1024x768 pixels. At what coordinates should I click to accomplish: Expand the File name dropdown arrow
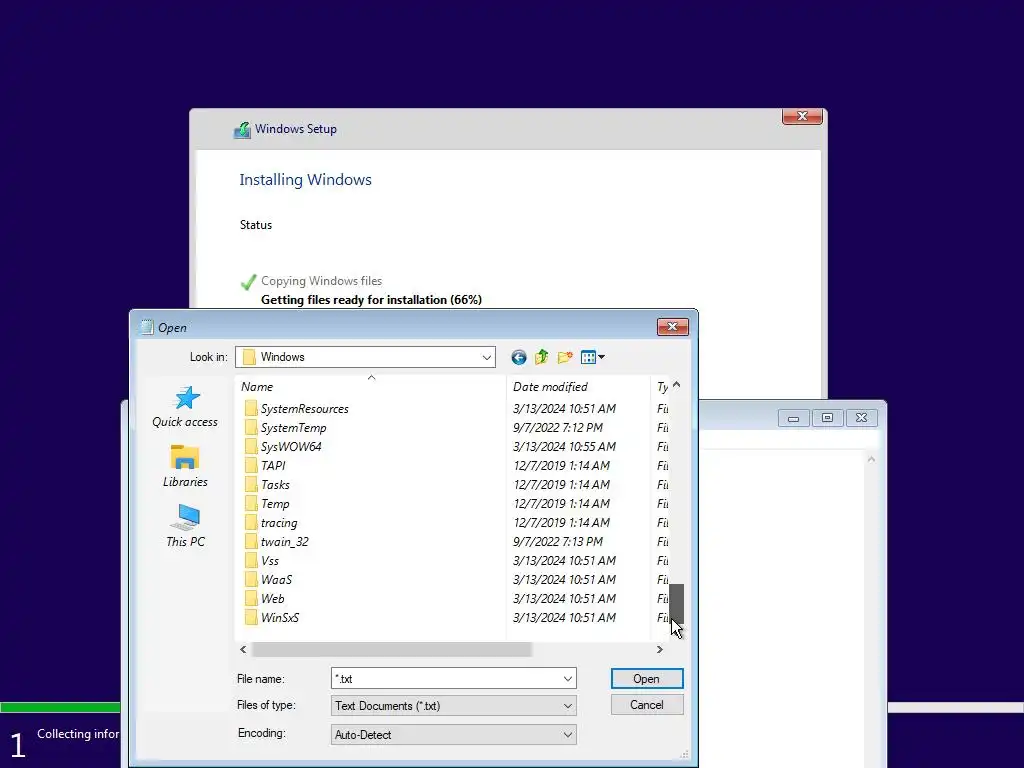pos(568,679)
